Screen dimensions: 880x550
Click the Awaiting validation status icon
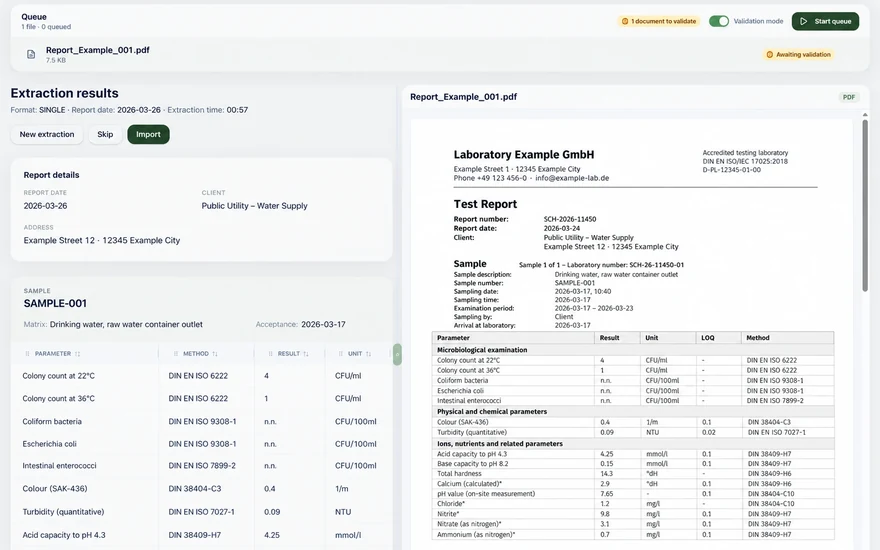pyautogui.click(x=769, y=54)
